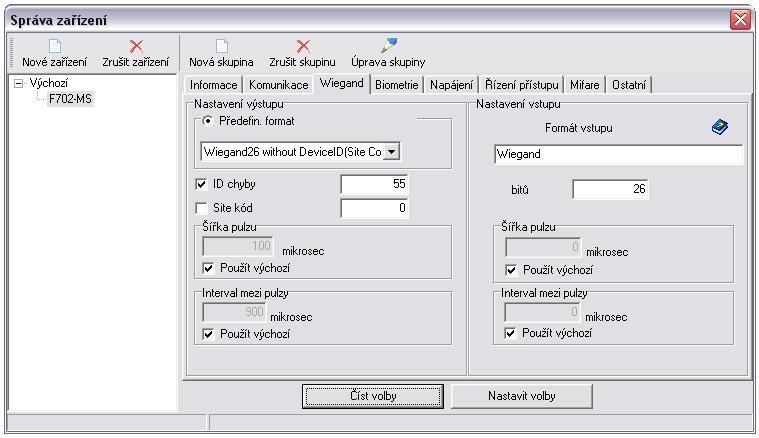The image size is (759, 438).
Task: Collapse the Výchozí tree node
Action: pos(19,84)
